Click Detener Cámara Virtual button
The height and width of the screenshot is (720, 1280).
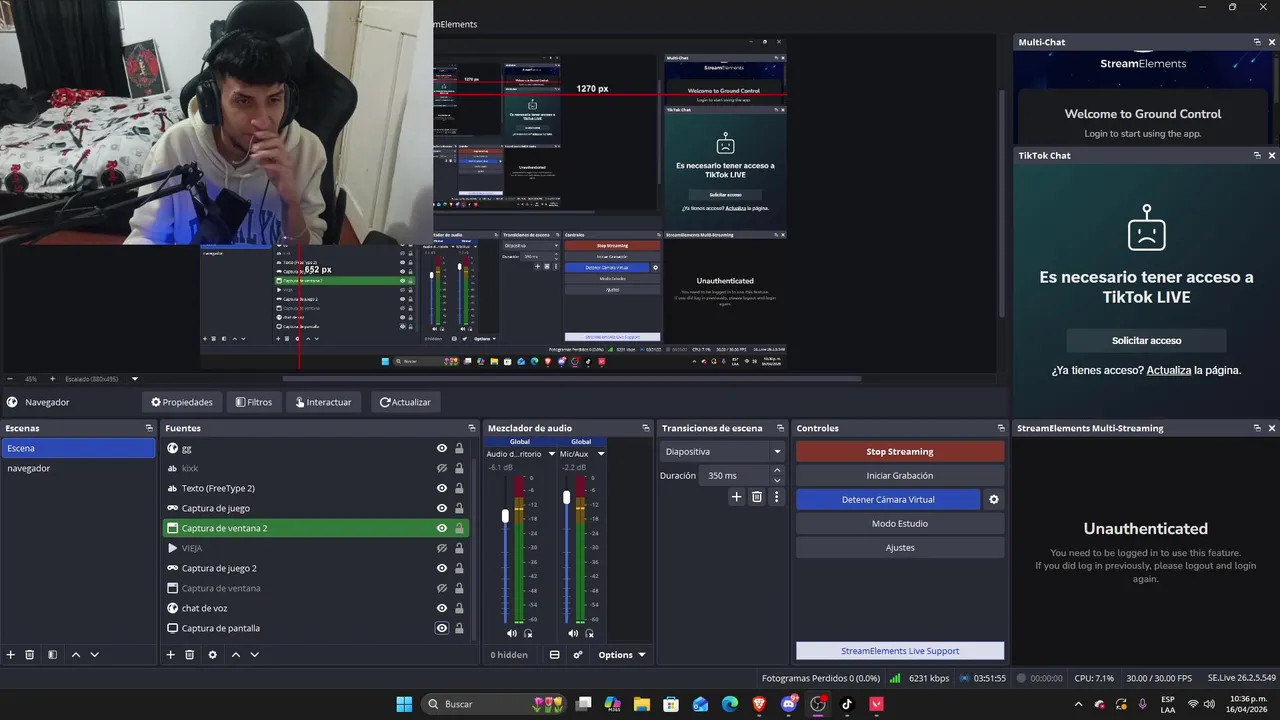pos(889,499)
